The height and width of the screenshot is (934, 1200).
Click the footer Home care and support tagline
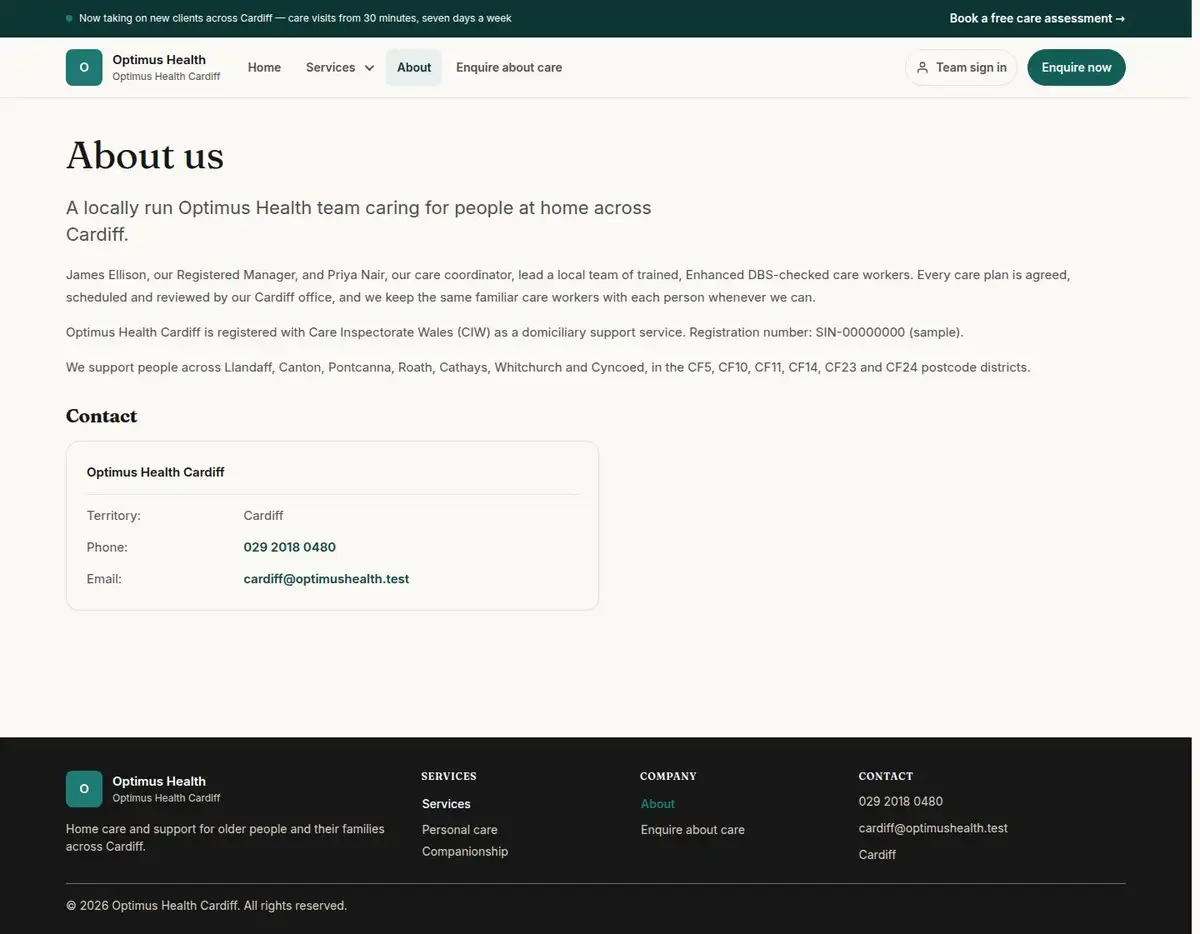tap(225, 838)
